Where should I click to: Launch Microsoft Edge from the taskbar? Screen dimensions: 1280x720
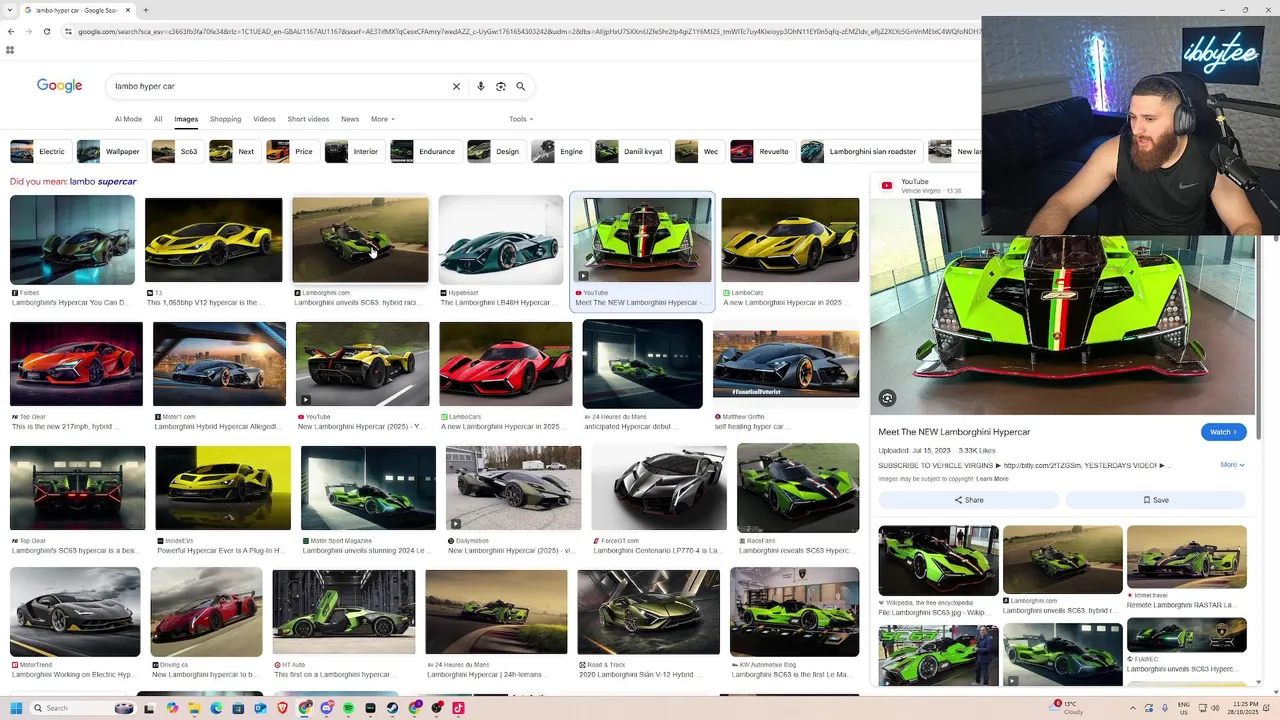216,708
